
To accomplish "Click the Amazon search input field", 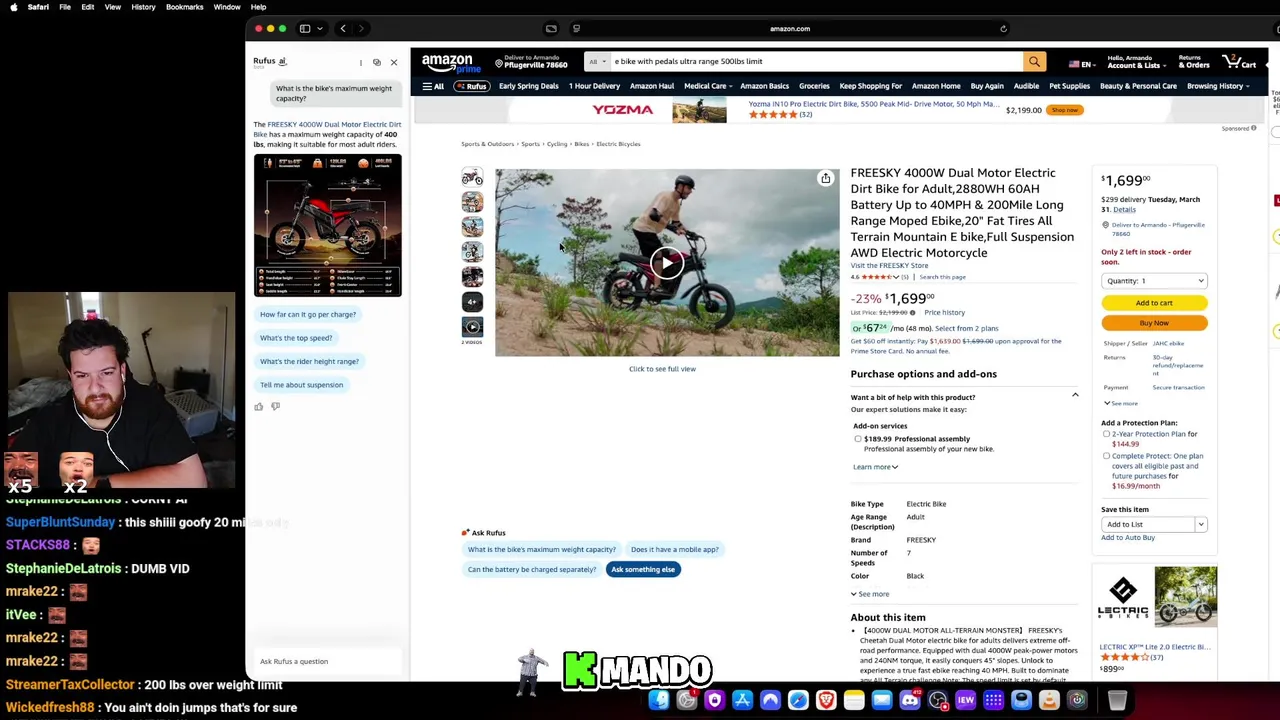I will click(815, 62).
